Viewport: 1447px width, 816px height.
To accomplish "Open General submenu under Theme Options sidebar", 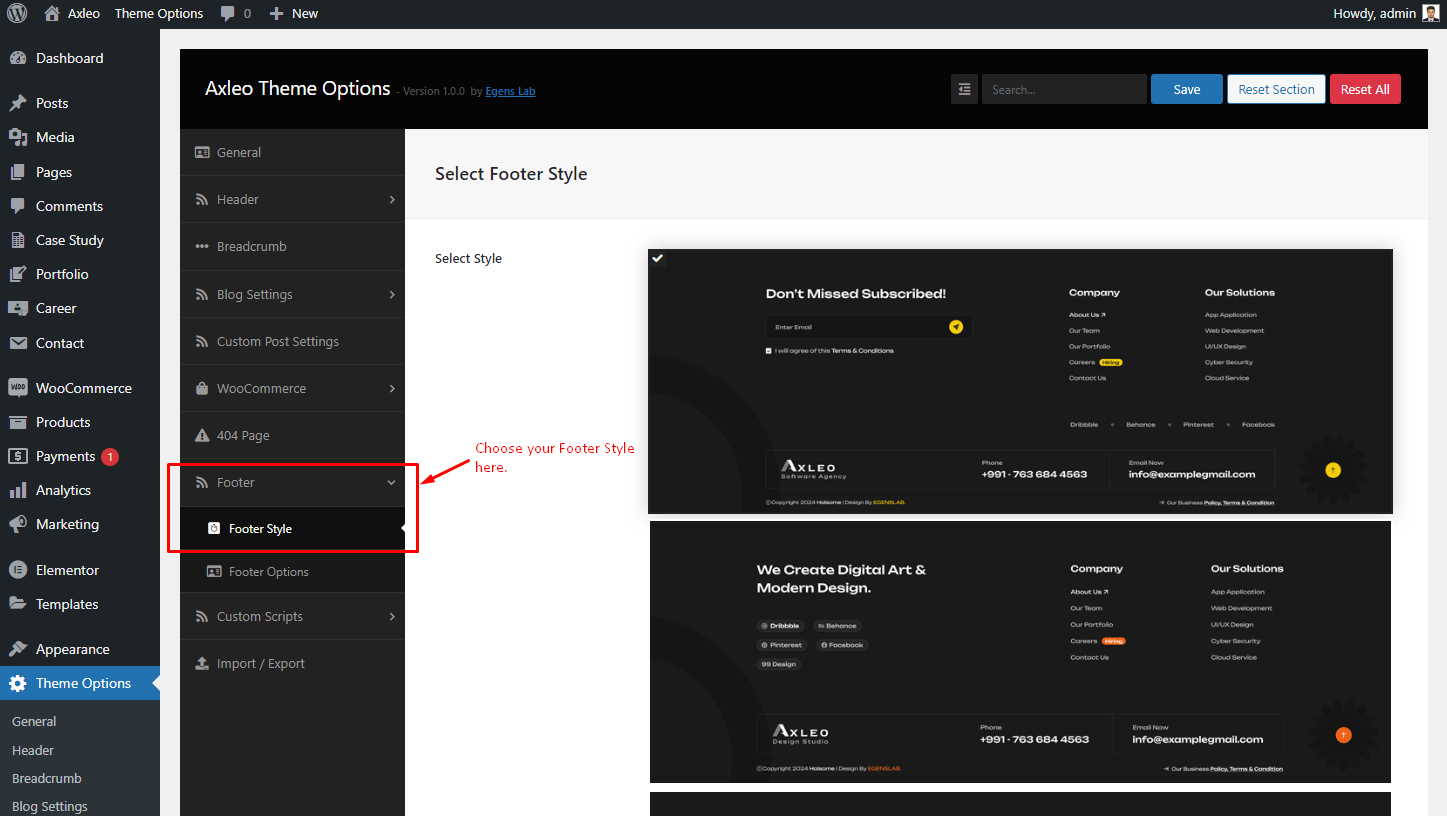I will 34,721.
